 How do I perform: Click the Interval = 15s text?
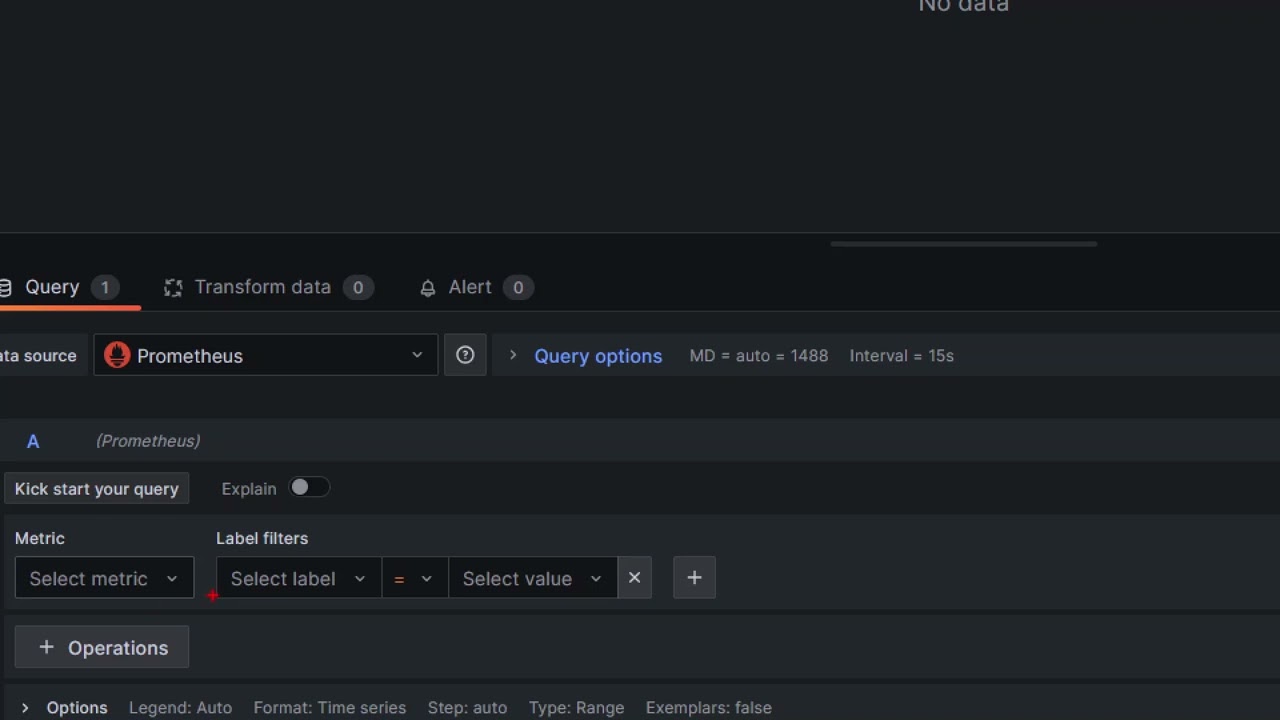(x=902, y=356)
